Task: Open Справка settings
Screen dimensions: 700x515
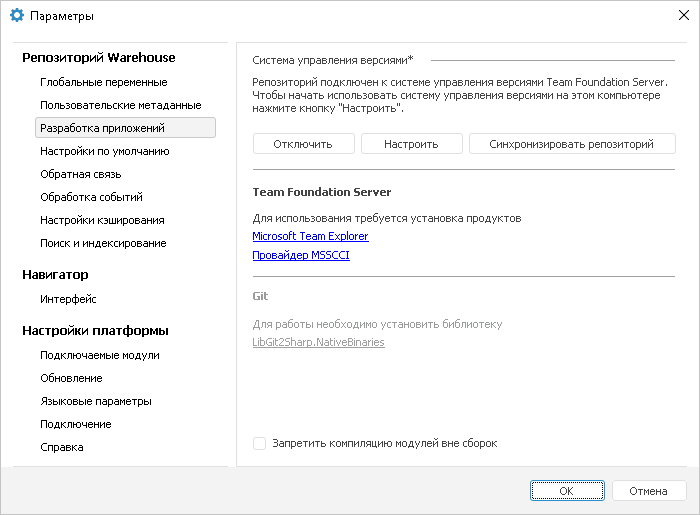Action: coord(62,447)
